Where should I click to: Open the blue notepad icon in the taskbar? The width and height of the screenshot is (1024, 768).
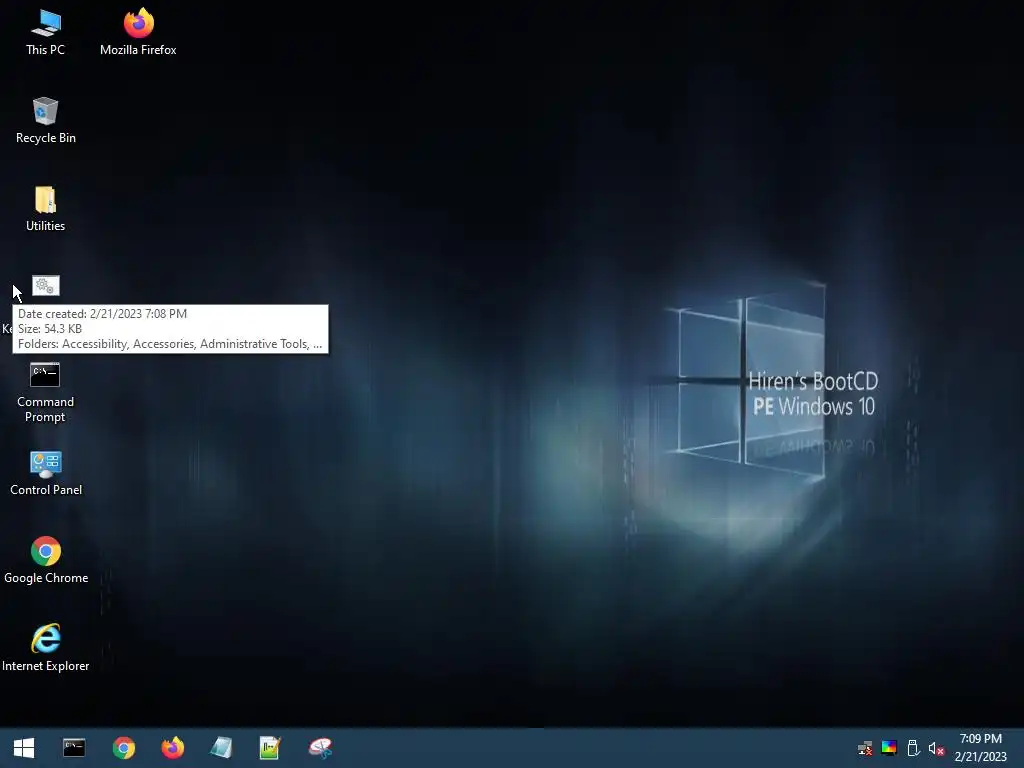(221, 748)
